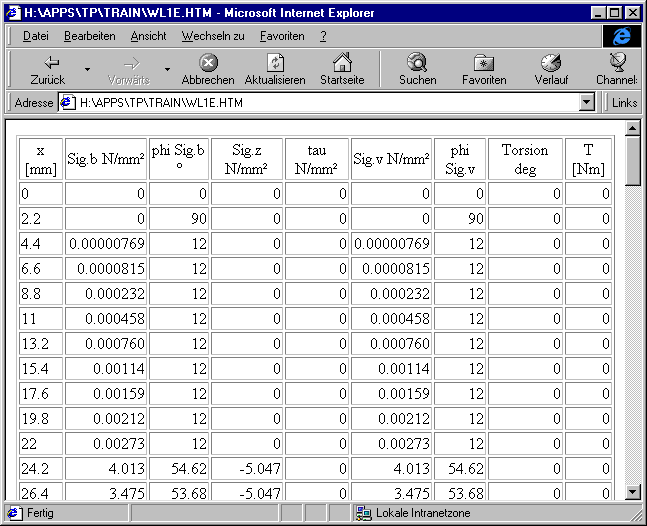Click into the address input field
This screenshot has height=526, width=647.
[320, 103]
